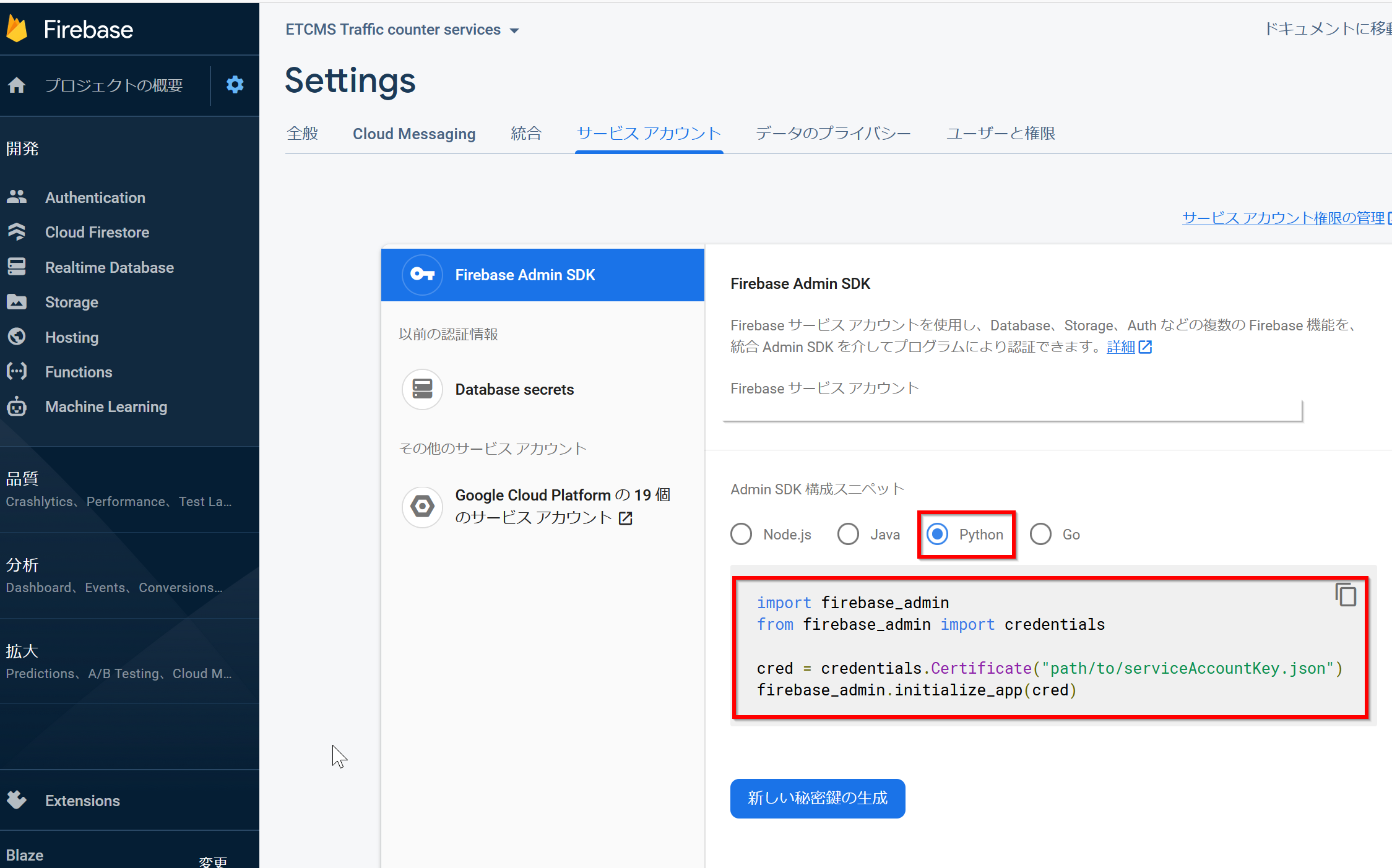Switch to the Cloud Messaging tab
This screenshot has height=868, width=1392.
click(x=414, y=134)
